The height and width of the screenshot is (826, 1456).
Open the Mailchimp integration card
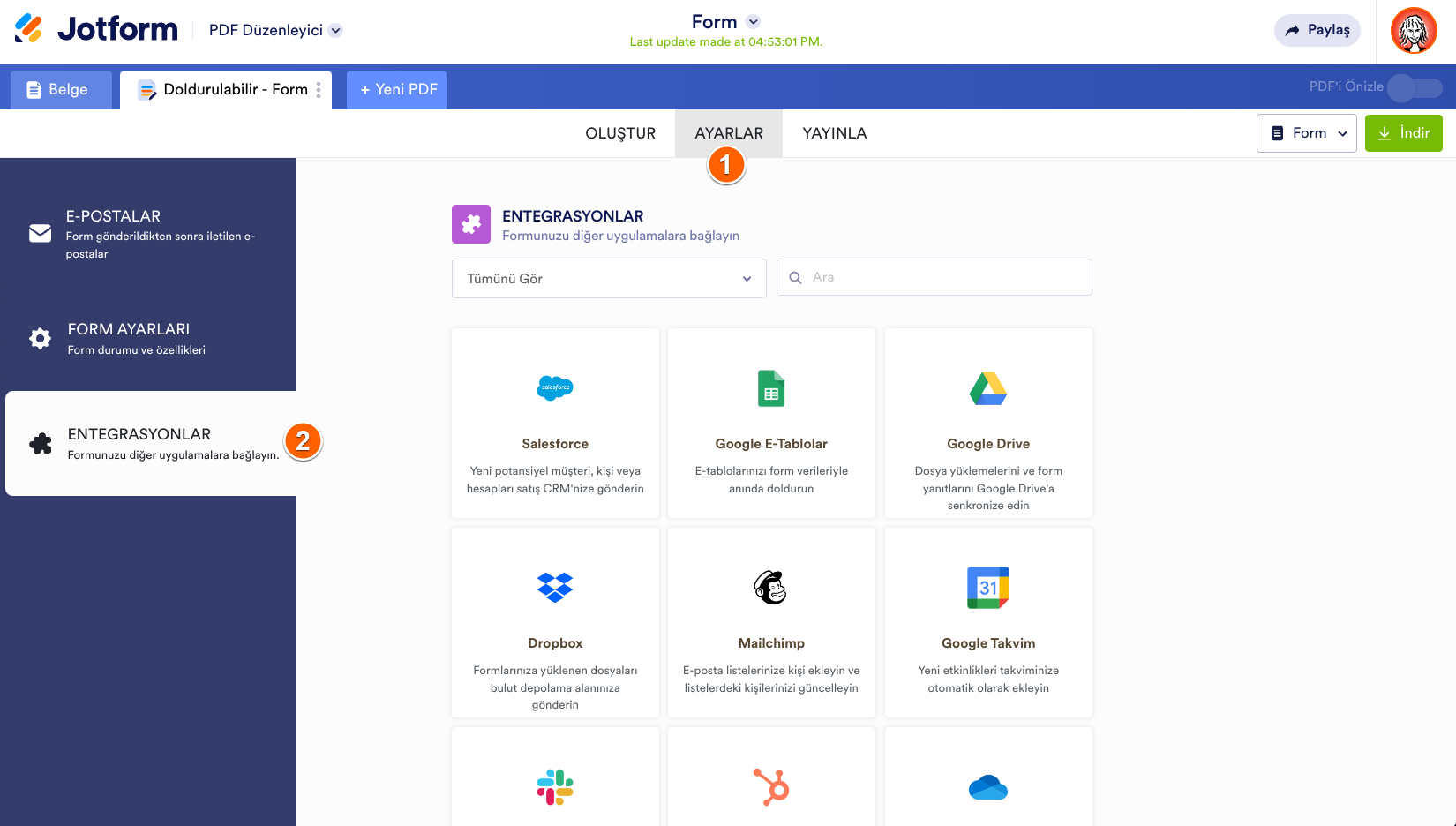click(771, 623)
